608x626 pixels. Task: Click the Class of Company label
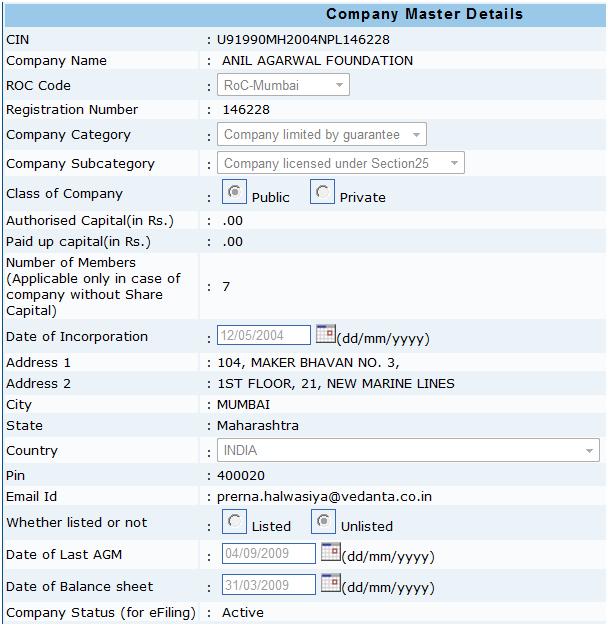[x=64, y=194]
